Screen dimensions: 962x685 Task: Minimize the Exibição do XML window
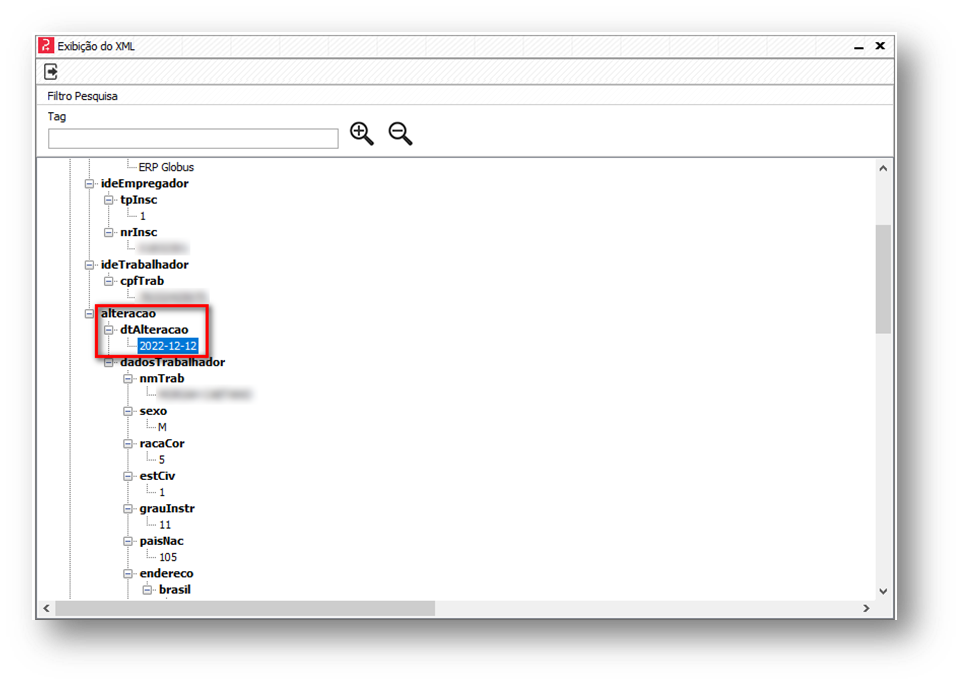pos(859,47)
